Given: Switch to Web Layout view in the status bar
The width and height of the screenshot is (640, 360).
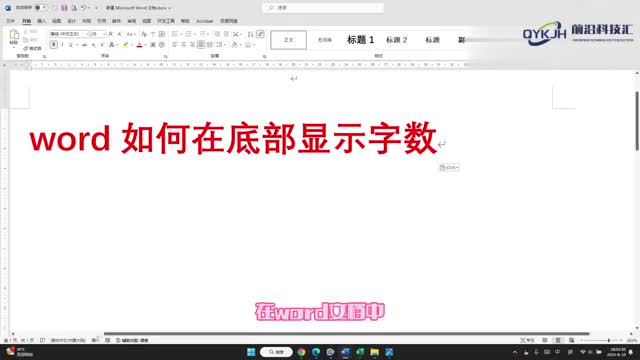Looking at the screenshot, I should pyautogui.click(x=571, y=340).
